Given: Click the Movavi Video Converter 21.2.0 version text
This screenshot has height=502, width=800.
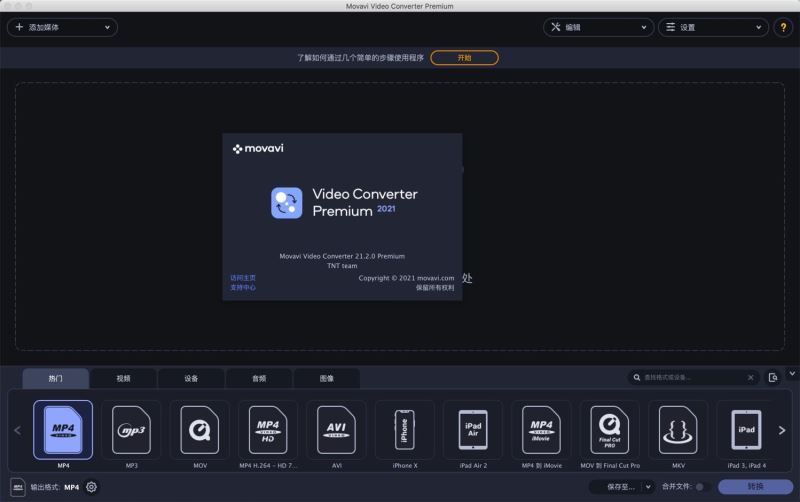Looking at the screenshot, I should pyautogui.click(x=342, y=256).
